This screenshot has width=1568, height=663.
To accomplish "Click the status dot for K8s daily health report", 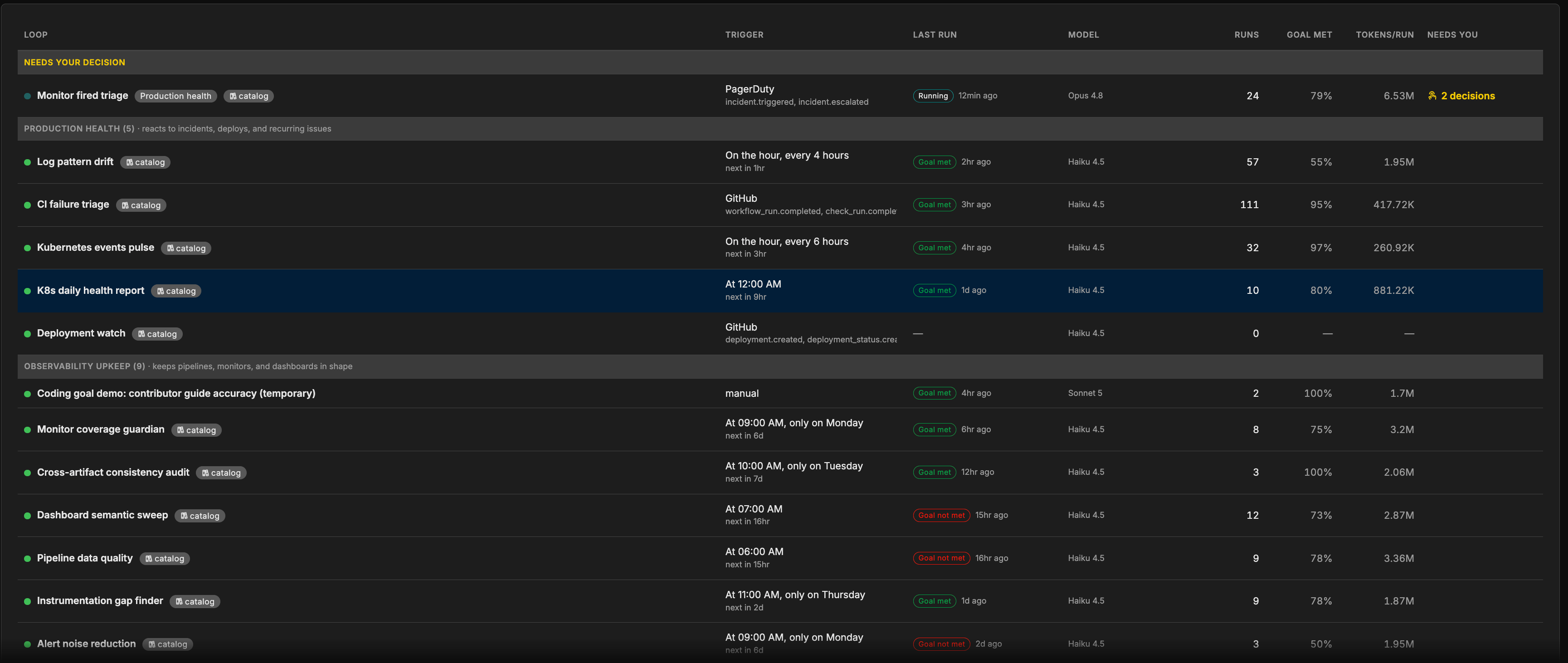I will click(27, 291).
